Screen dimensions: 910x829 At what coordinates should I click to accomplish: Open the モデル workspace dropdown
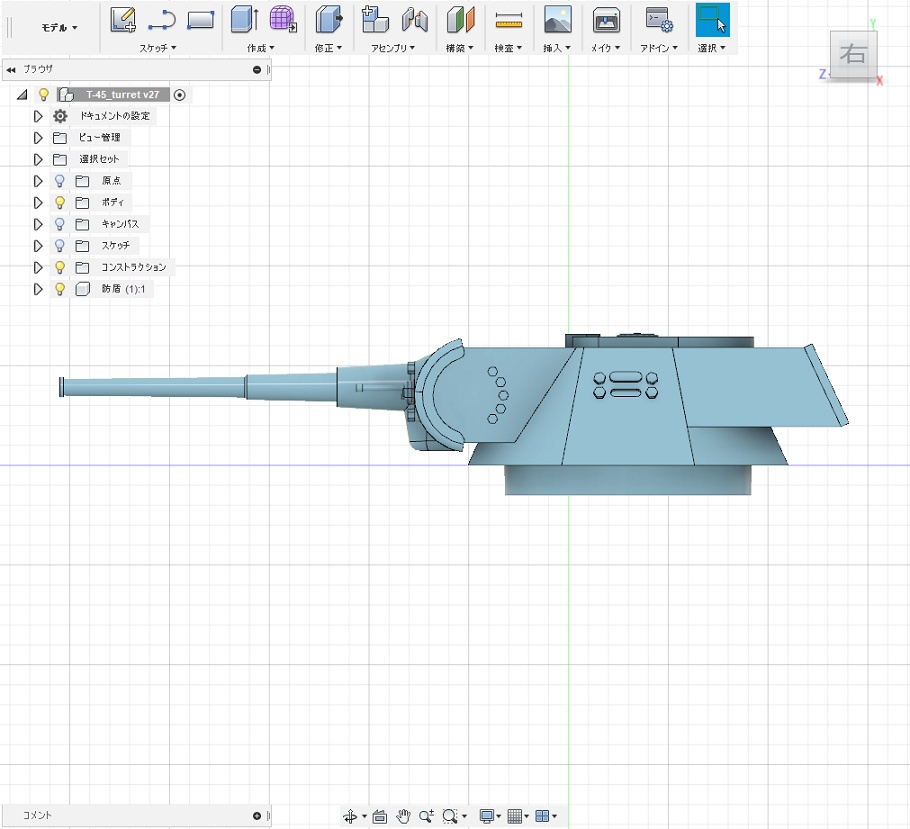click(59, 27)
